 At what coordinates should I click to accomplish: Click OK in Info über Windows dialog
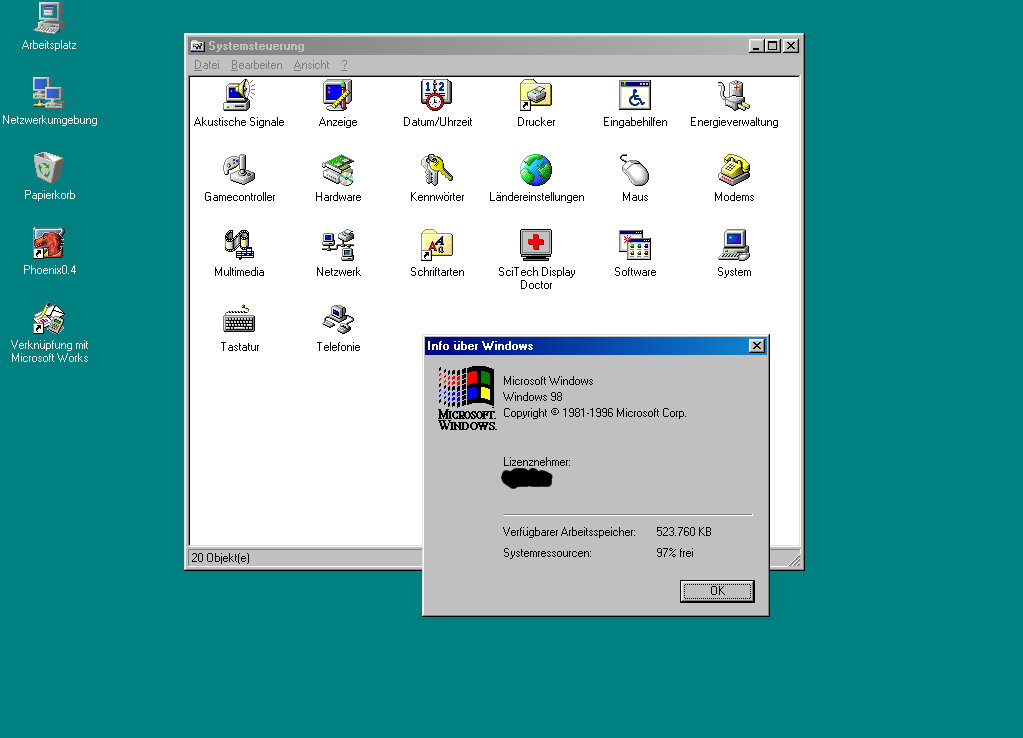(717, 591)
